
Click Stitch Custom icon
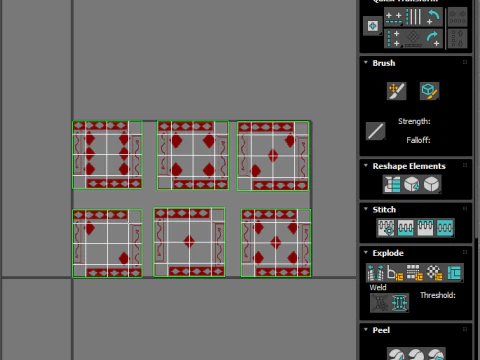445,228
